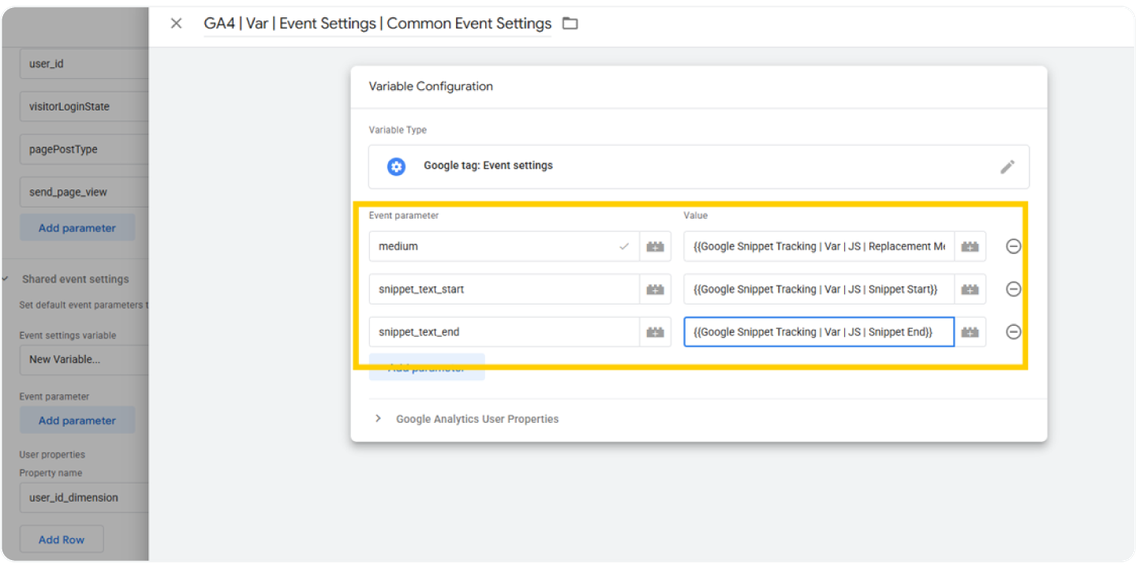Image resolution: width=1136 pixels, height=568 pixels.
Task: Open variable picker beside snippet_text_start name
Action: click(x=656, y=289)
